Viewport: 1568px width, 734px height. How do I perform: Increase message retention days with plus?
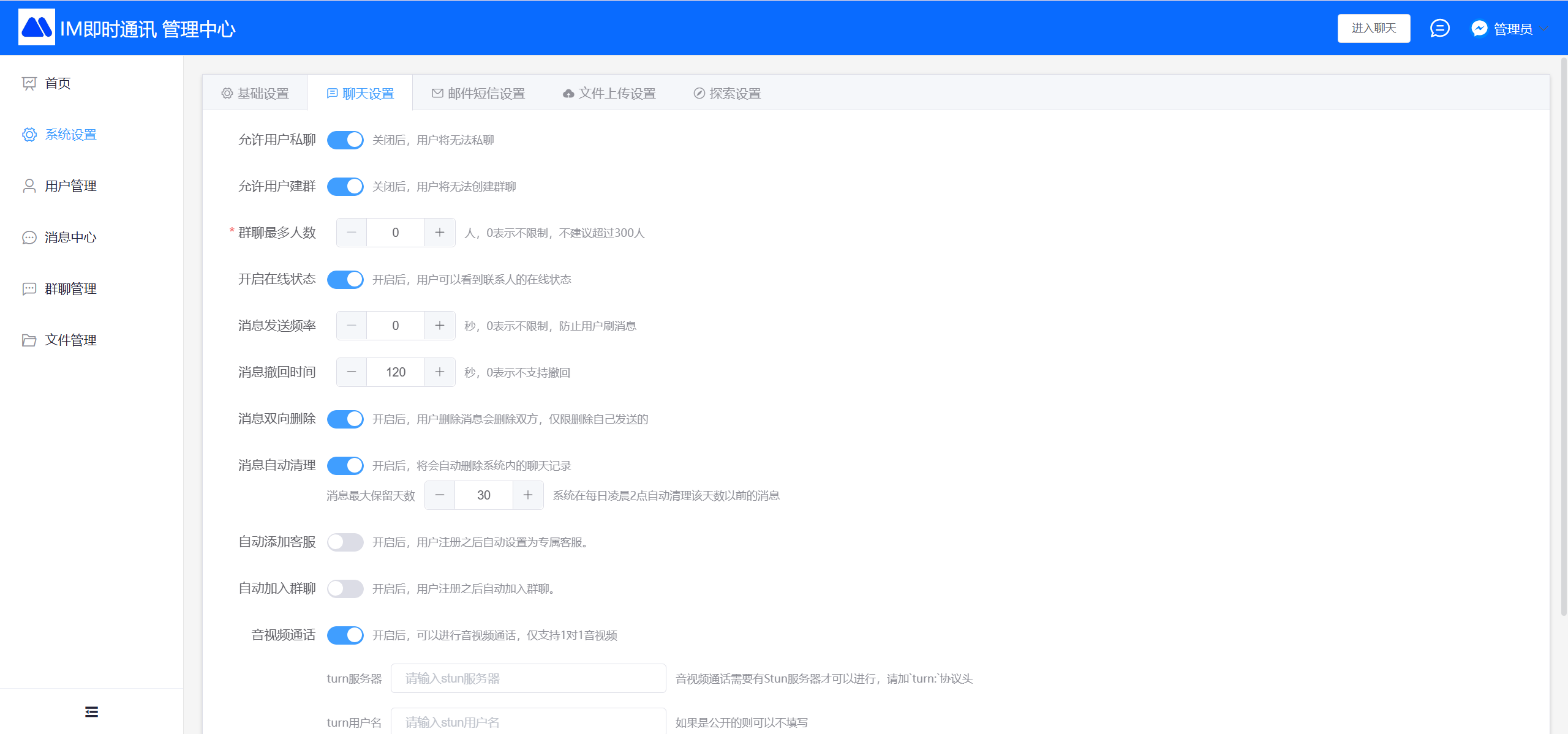click(x=528, y=495)
